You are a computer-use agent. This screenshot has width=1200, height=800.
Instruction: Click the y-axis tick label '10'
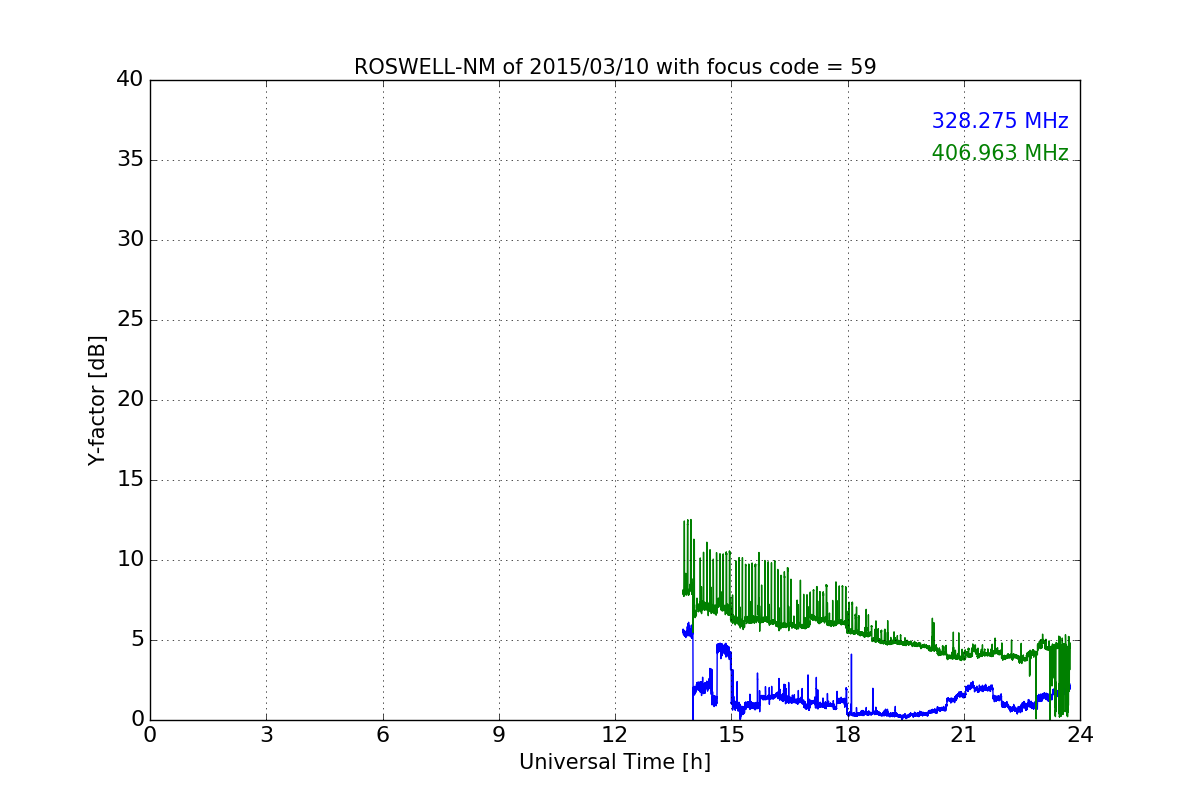tap(130, 560)
